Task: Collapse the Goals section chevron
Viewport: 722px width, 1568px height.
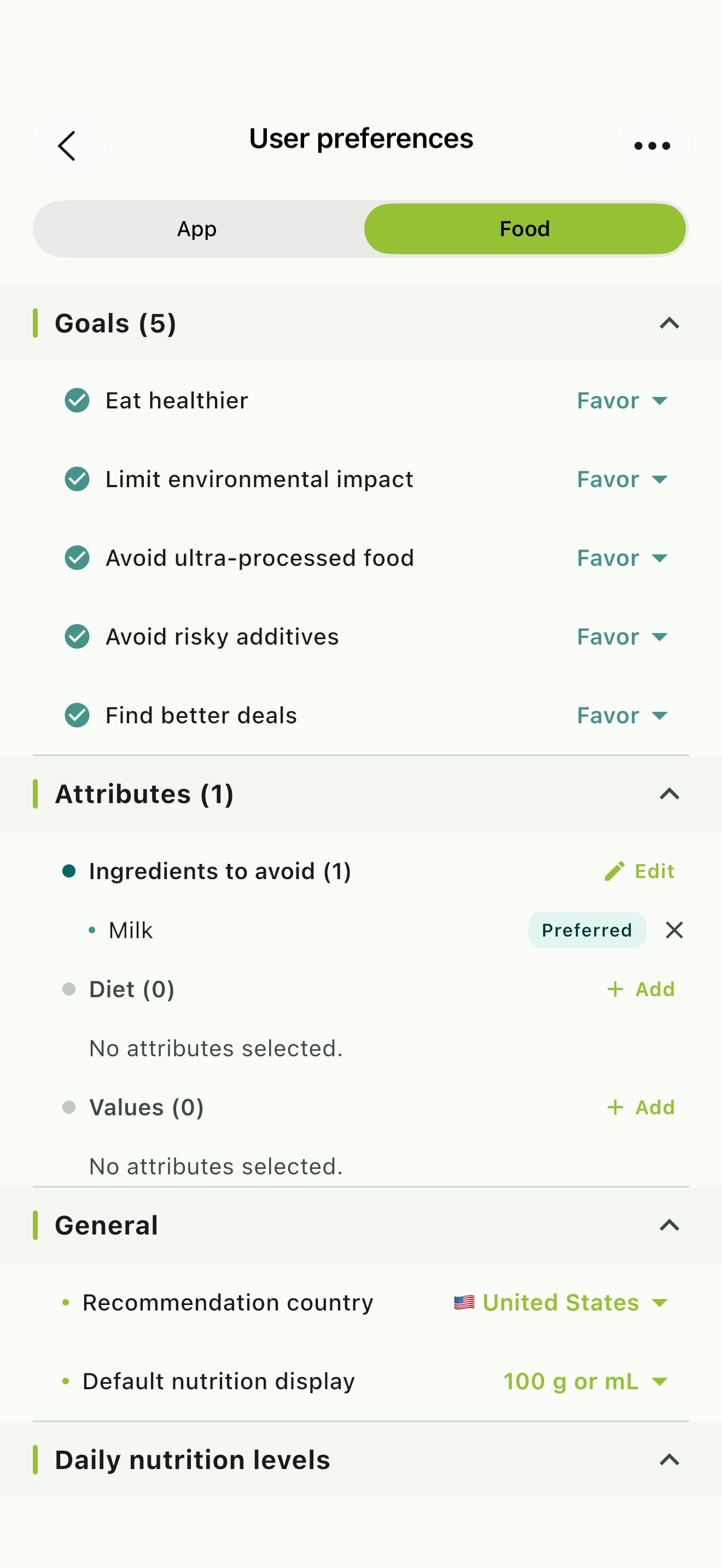Action: (x=669, y=323)
